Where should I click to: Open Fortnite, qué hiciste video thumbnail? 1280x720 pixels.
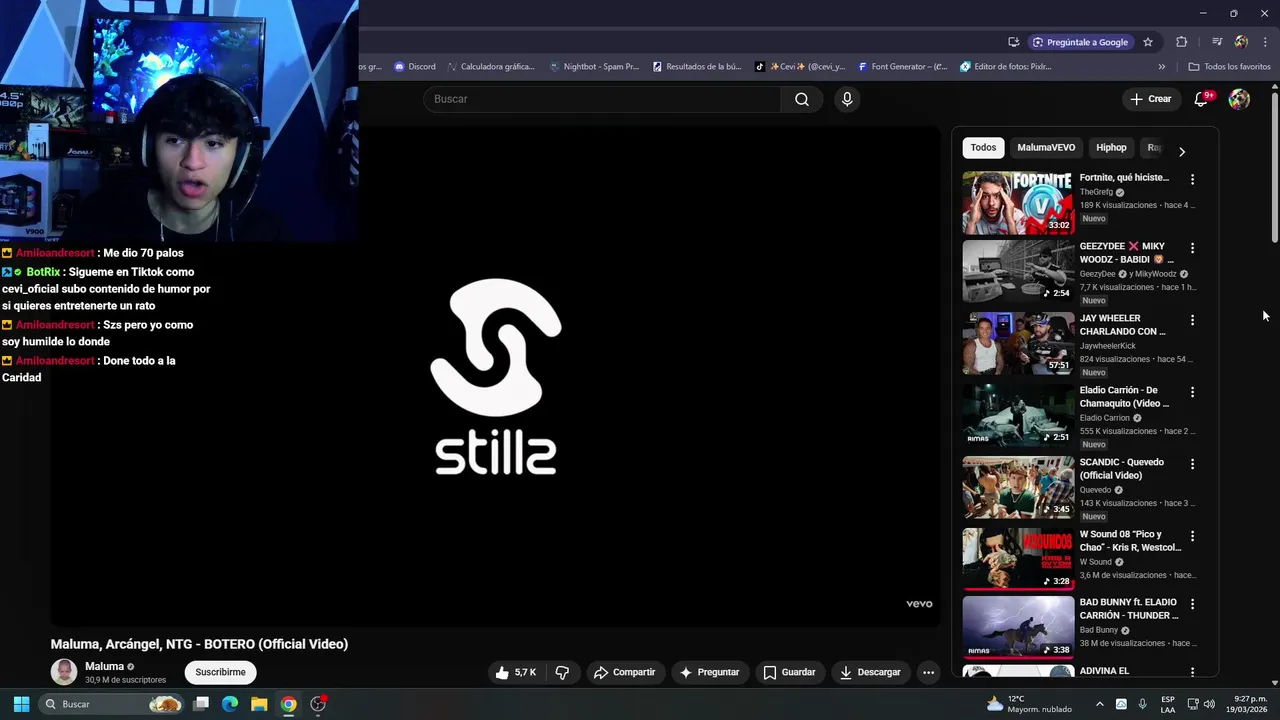1018,202
